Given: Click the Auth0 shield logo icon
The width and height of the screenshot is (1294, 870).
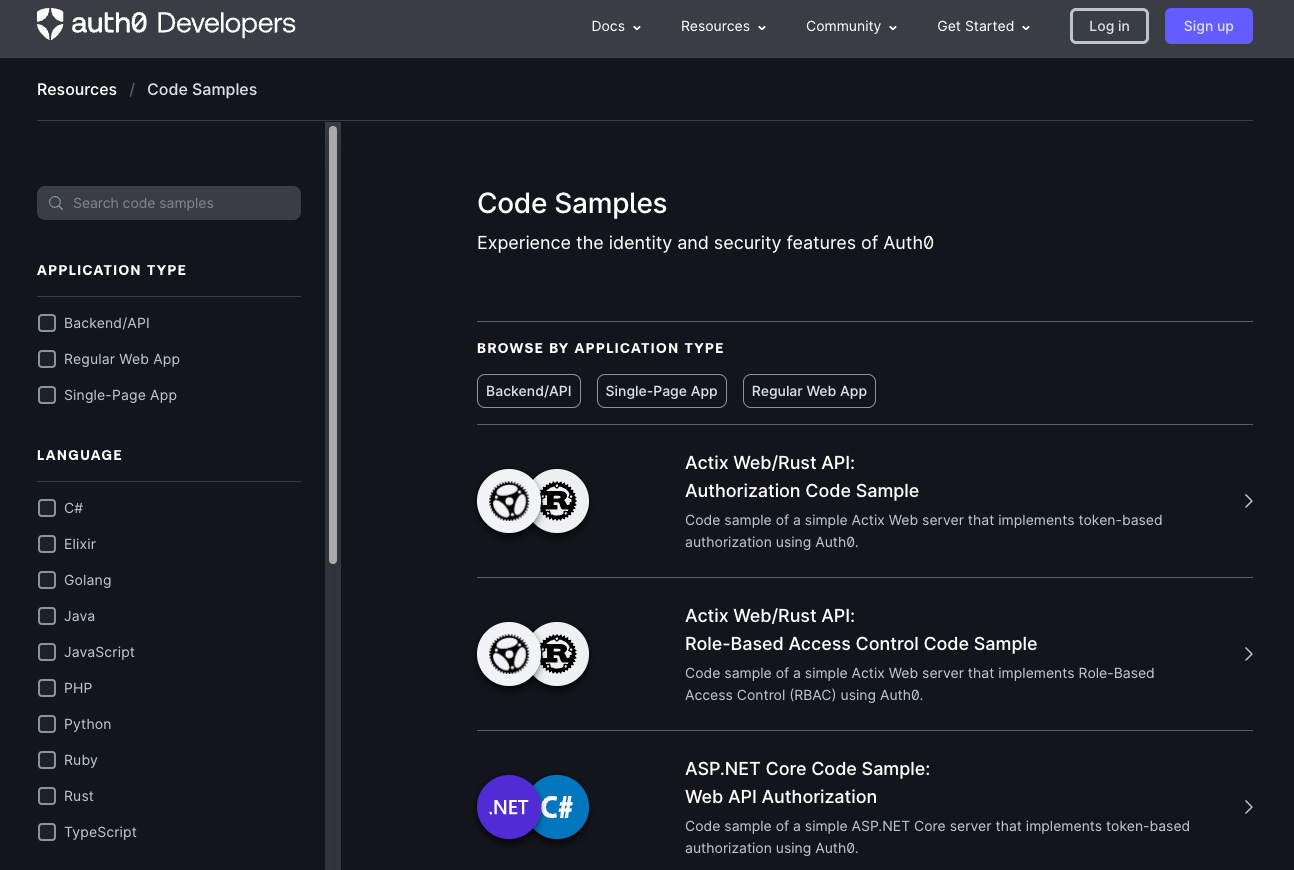Looking at the screenshot, I should [50, 24].
